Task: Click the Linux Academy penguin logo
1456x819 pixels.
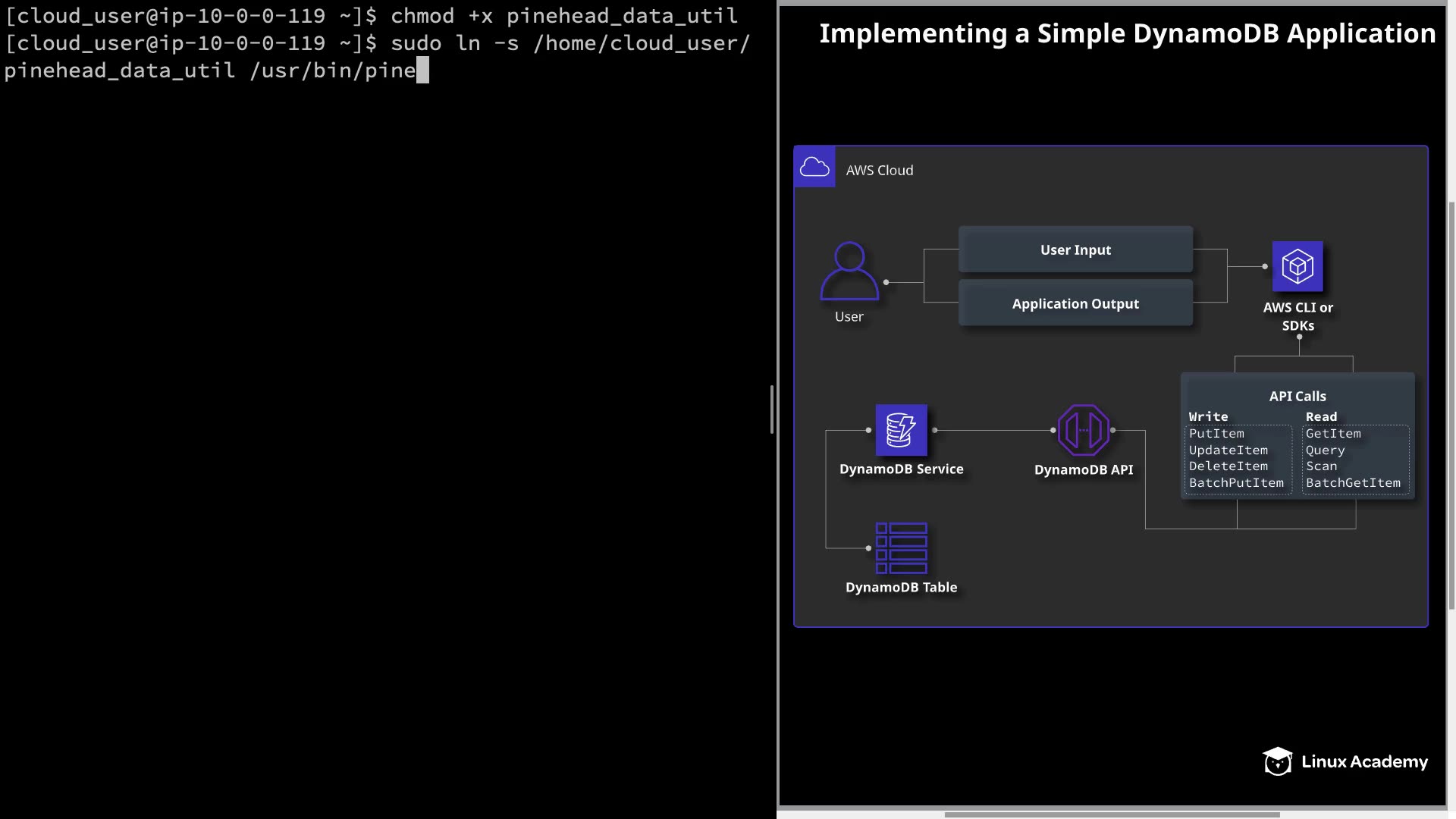Action: click(x=1278, y=761)
